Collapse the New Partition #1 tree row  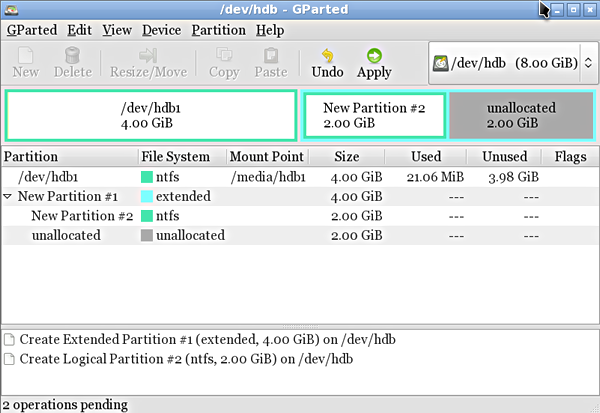coord(8,197)
